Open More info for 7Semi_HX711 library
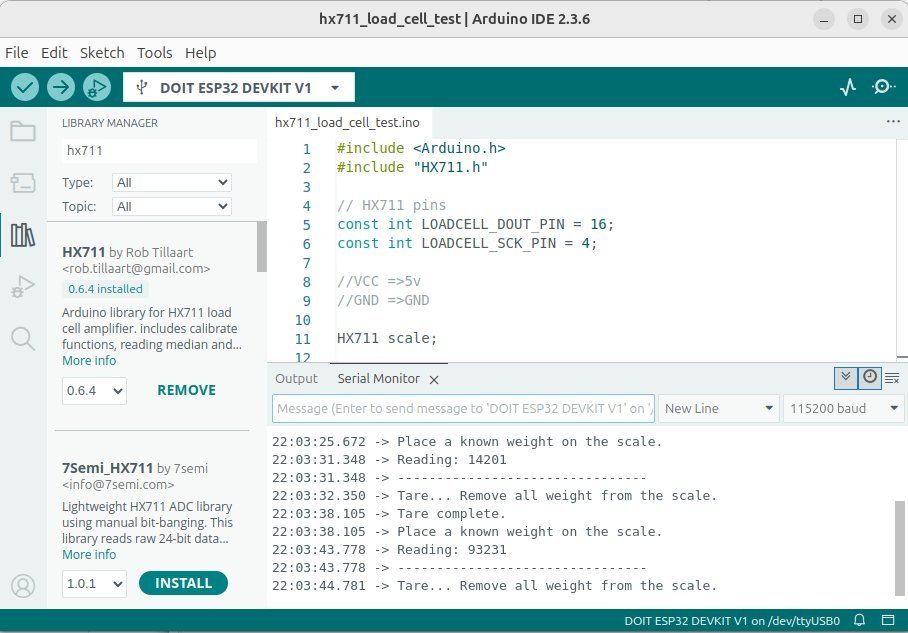The image size is (908, 633). coord(89,554)
